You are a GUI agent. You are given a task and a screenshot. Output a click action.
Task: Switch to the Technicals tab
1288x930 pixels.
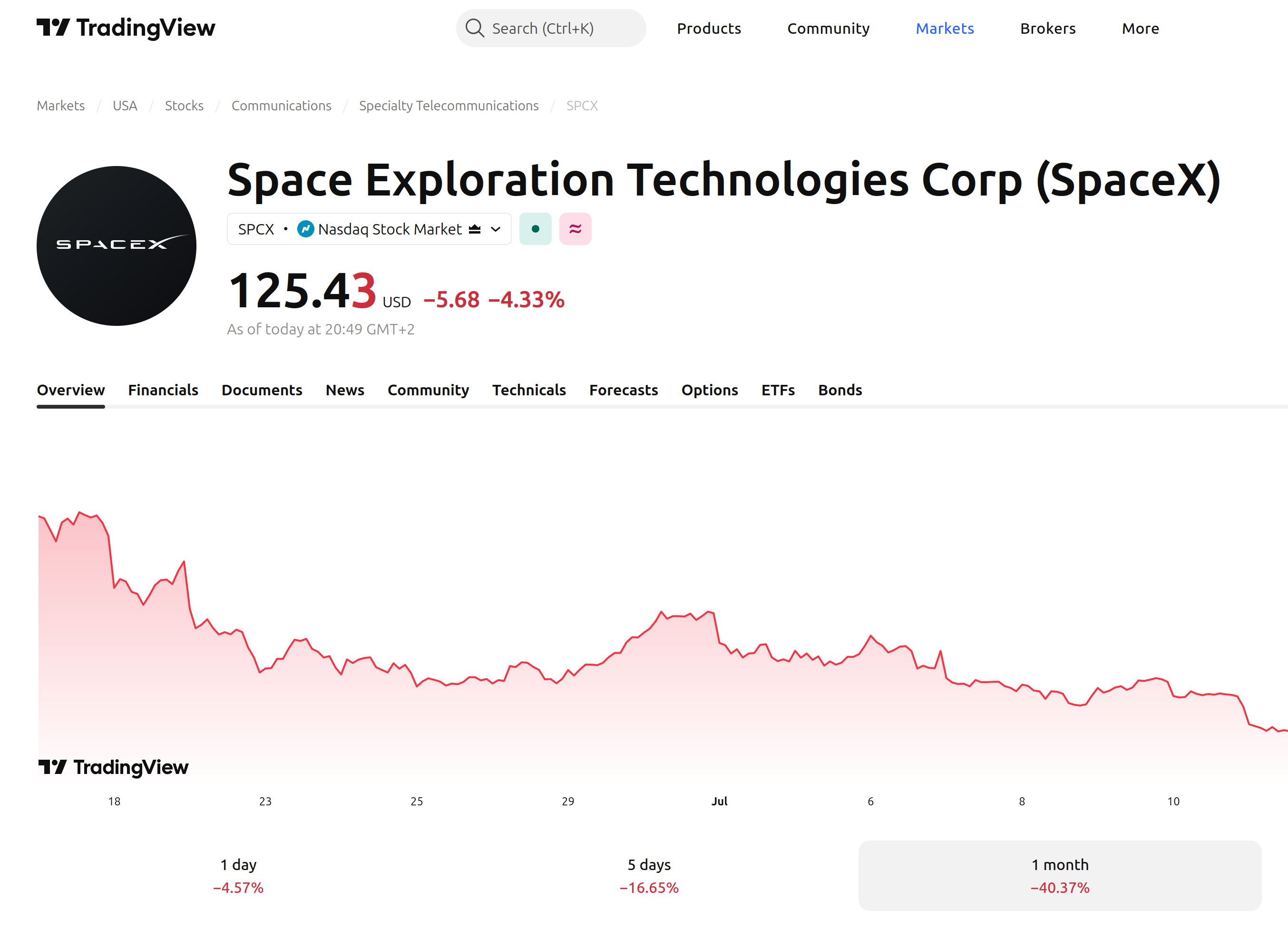[x=529, y=390]
